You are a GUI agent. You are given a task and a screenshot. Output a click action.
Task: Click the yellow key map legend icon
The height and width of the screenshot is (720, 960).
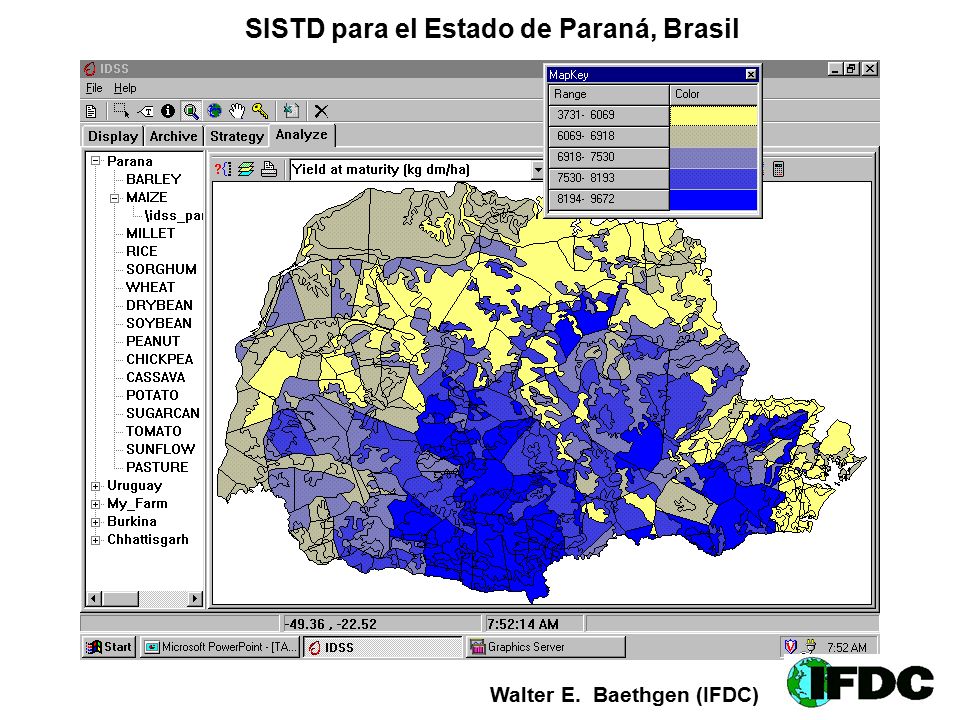pos(260,111)
